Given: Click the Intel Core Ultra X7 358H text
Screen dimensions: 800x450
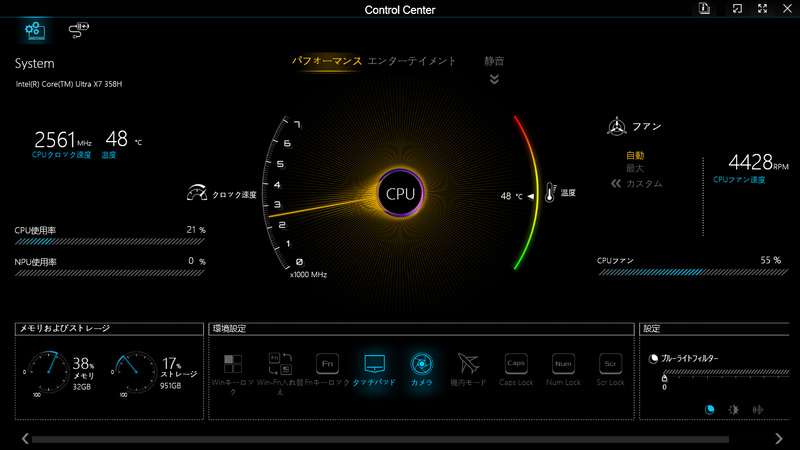Looking at the screenshot, I should 69,84.
